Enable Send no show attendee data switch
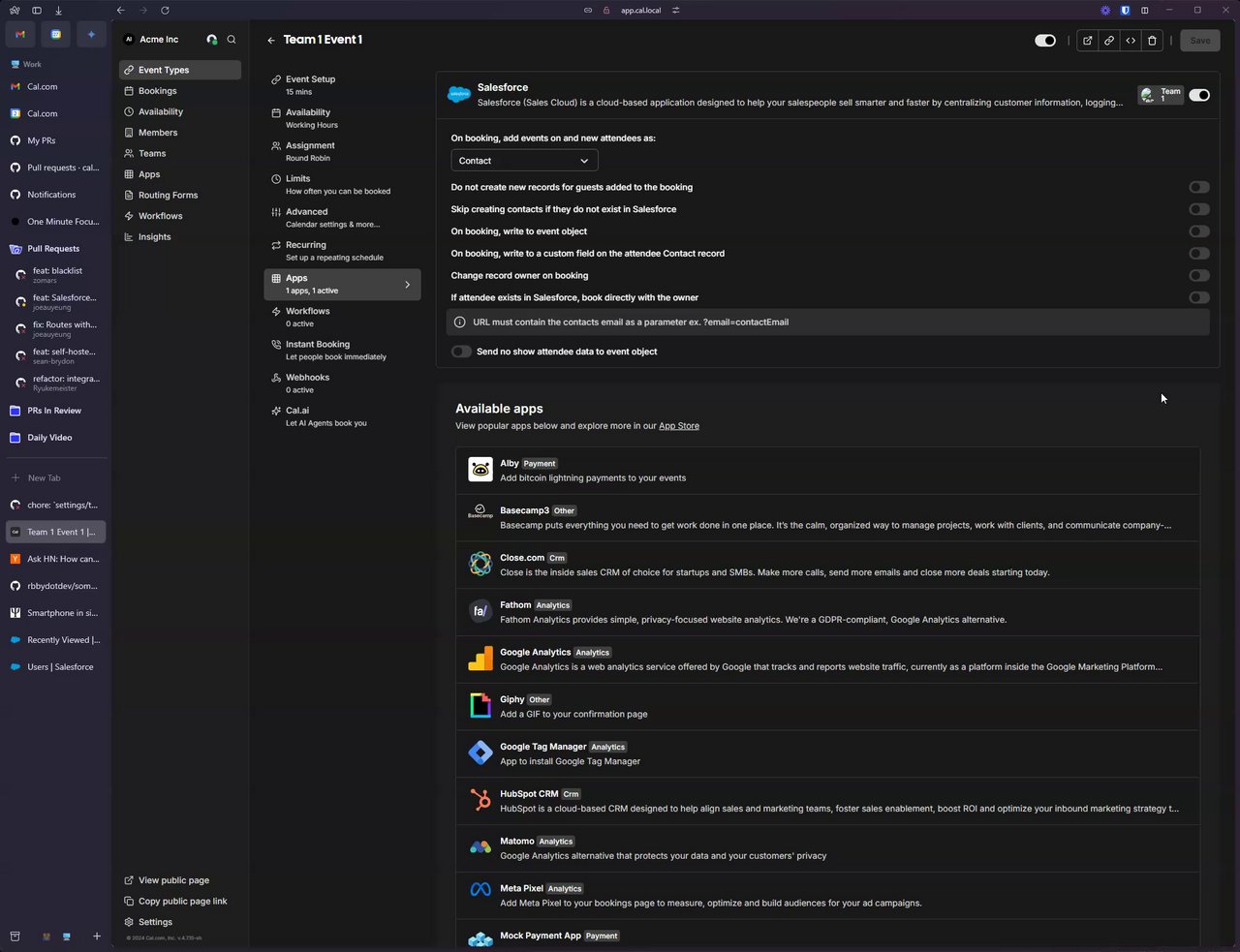This screenshot has height=952, width=1240. click(461, 352)
